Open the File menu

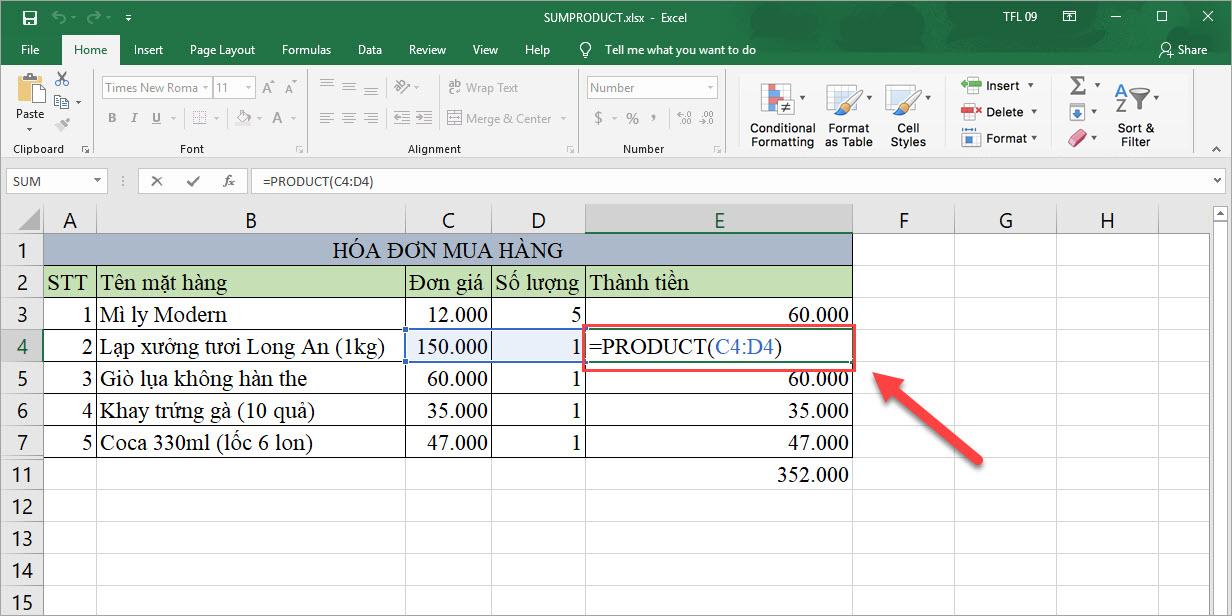pos(30,49)
